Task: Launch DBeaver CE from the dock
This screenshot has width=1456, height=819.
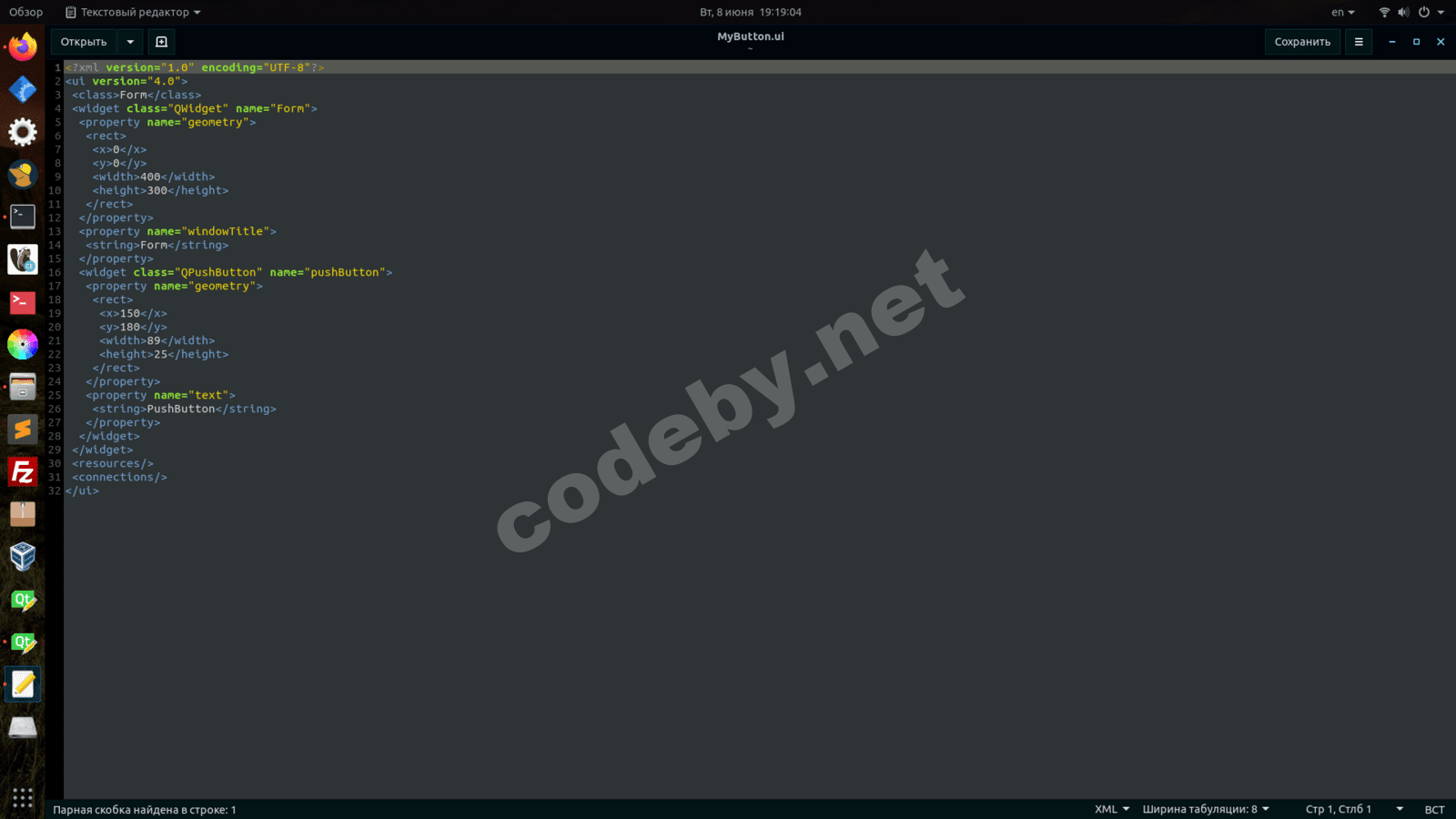Action: (23, 259)
